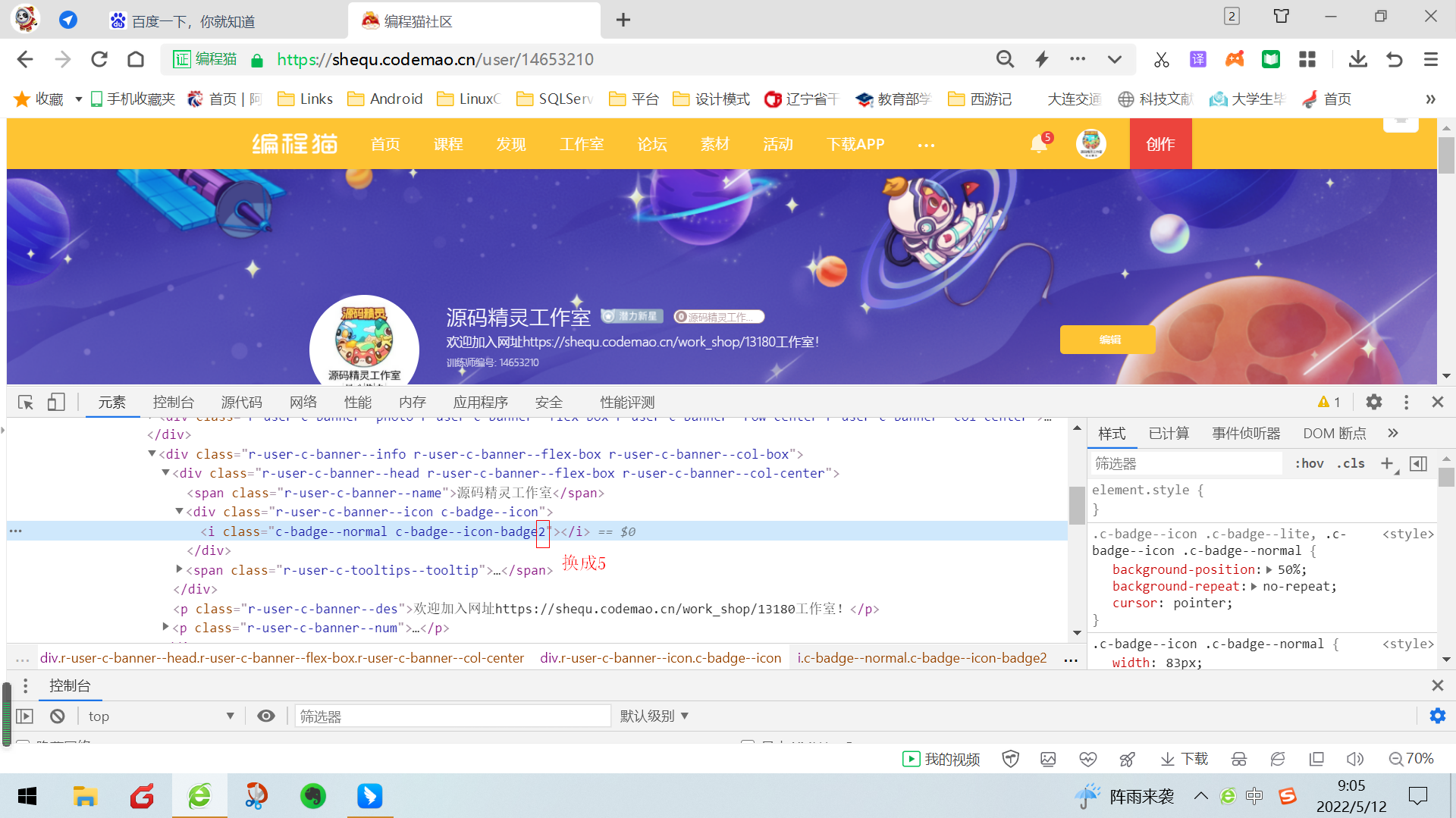Activate the inspect element picker
The image size is (1456, 818).
(26, 402)
